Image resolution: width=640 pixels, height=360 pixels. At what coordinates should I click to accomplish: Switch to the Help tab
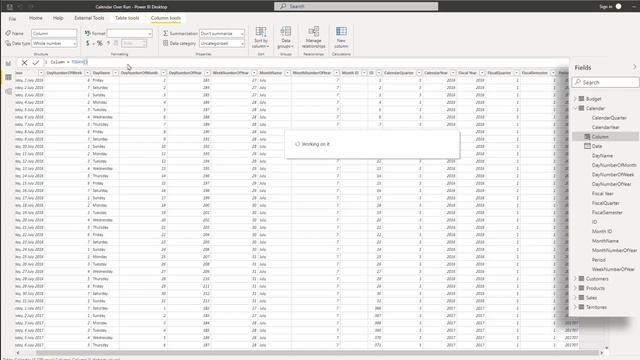click(x=58, y=18)
